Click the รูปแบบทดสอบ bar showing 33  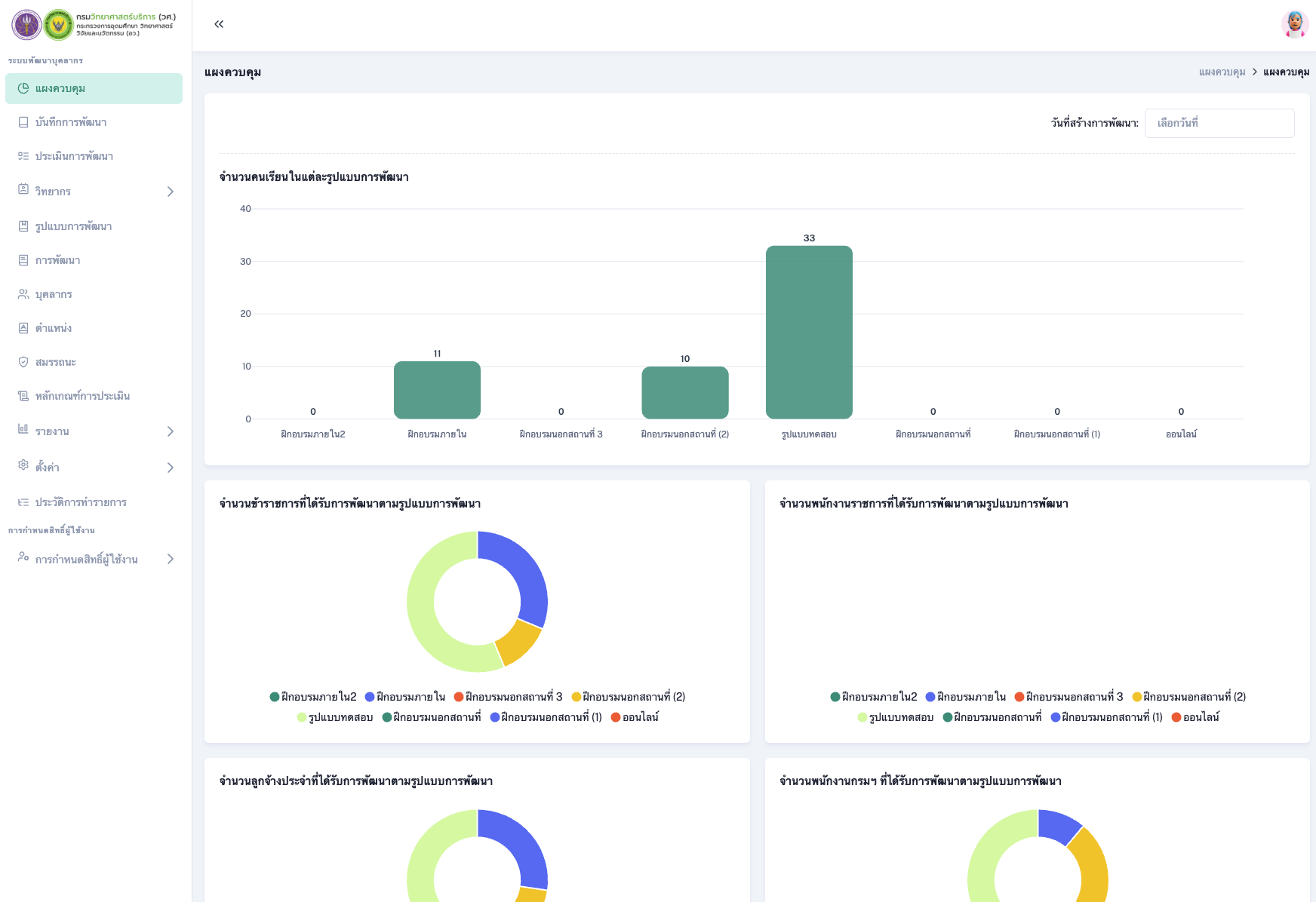point(809,332)
